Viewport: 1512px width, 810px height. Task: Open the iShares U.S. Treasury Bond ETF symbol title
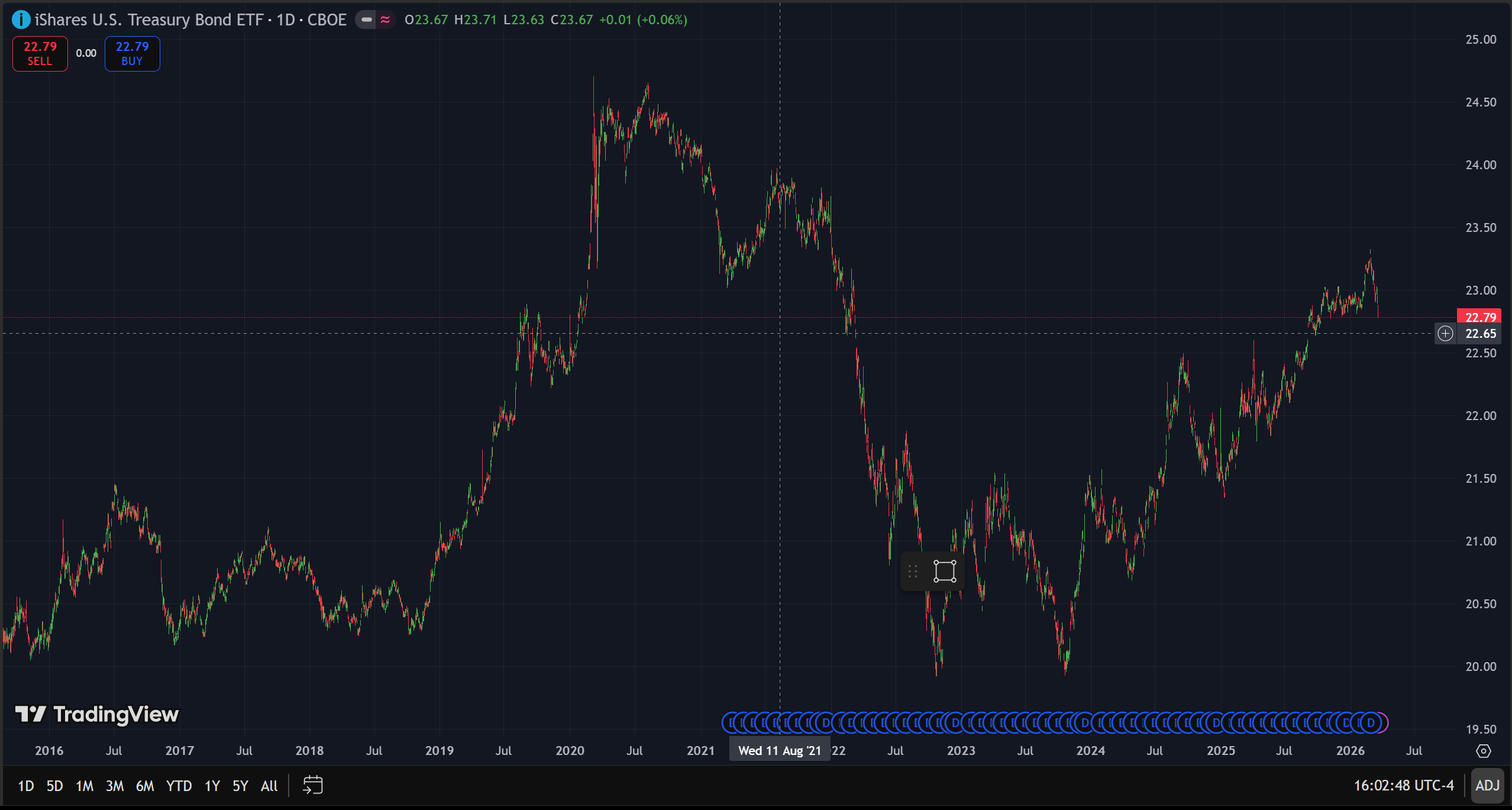[x=148, y=20]
